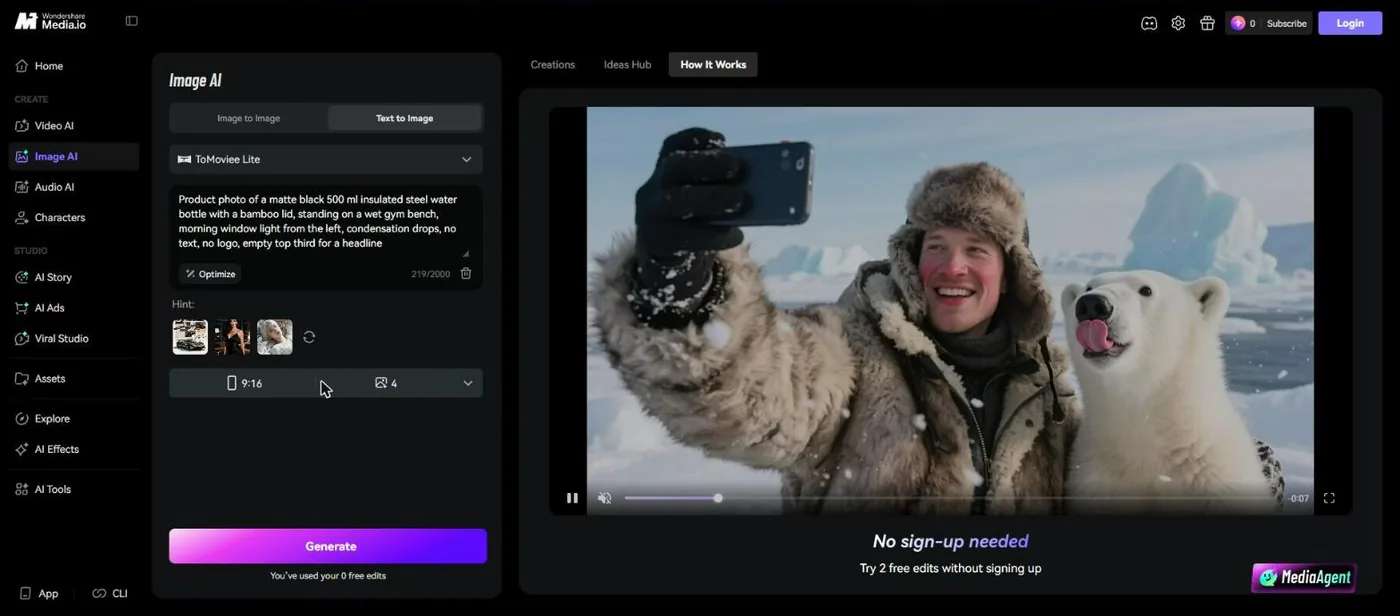Screen dimensions: 1400x616
Task: Click the App link at the bottom left
Action: [39, 593]
